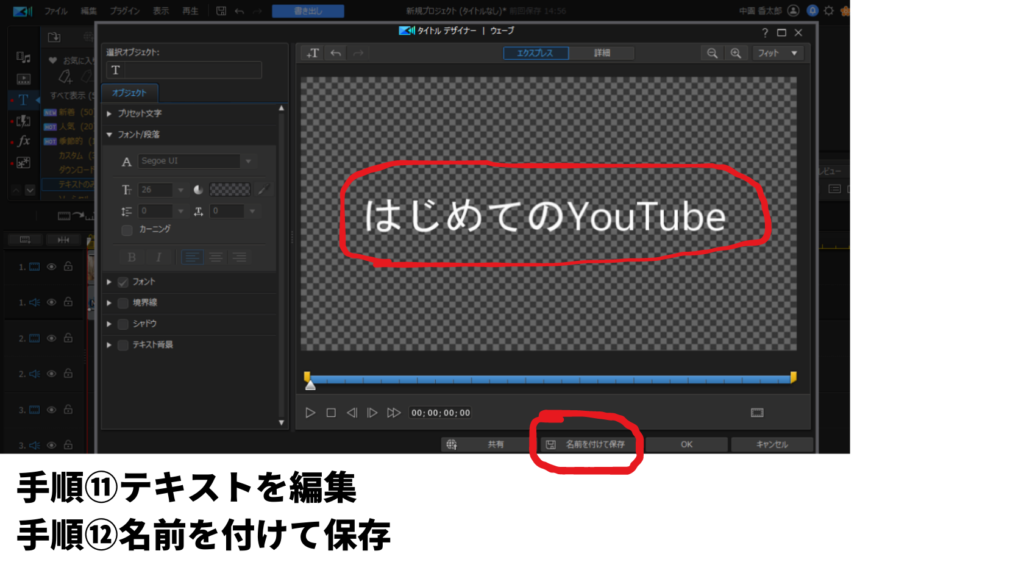Open Title Room T icon in main window
This screenshot has height=576, width=1024.
pos(23,100)
